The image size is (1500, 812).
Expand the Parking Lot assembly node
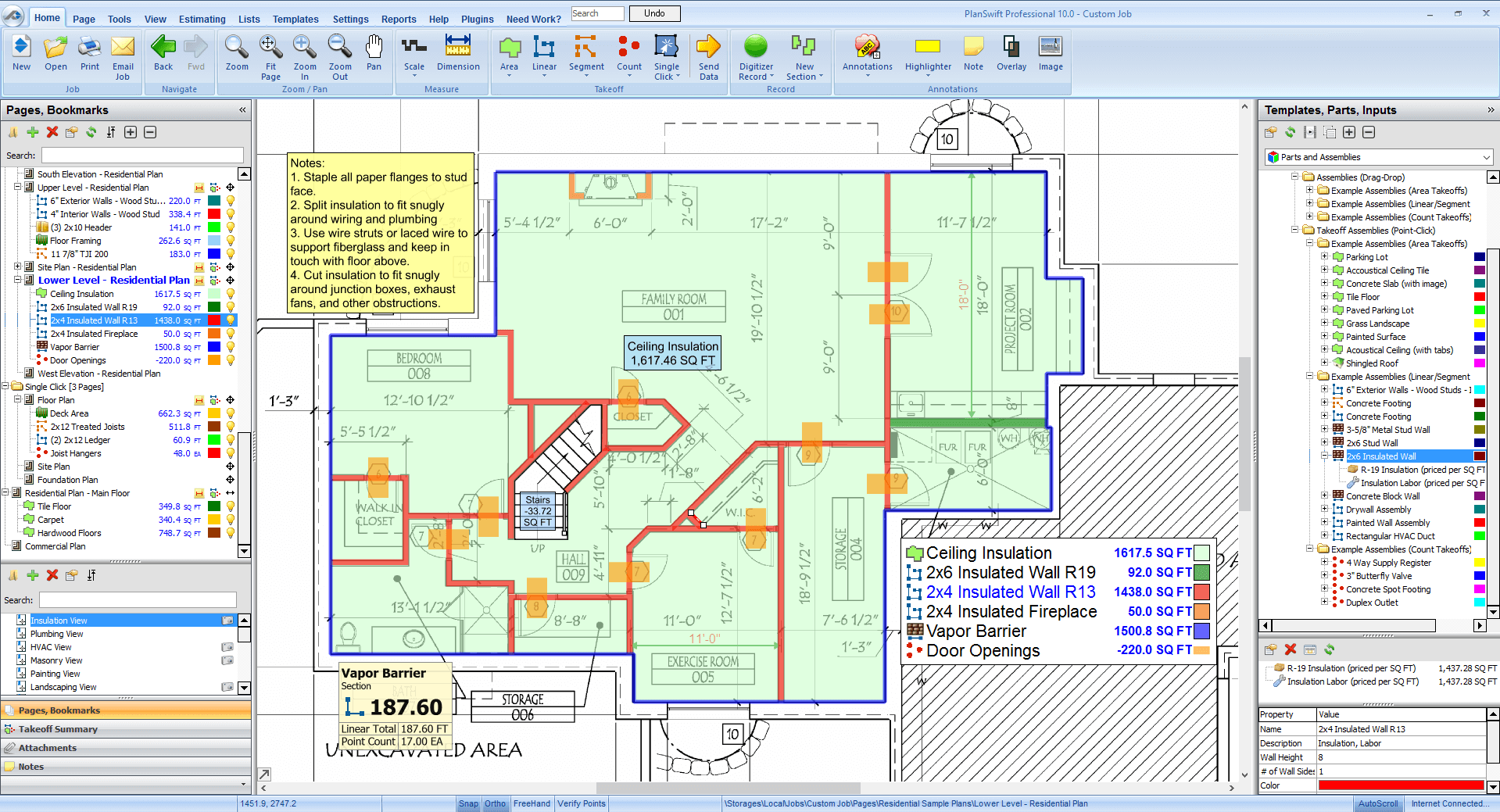click(x=1324, y=257)
